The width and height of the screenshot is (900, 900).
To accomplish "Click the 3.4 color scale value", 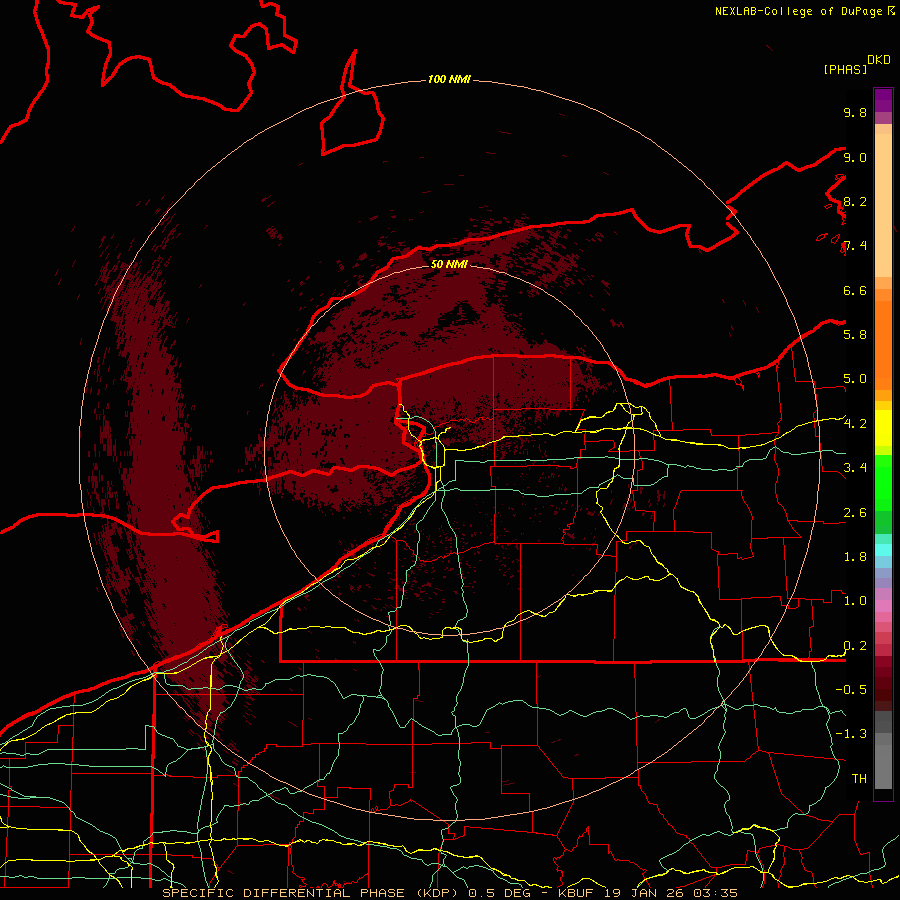I will pyautogui.click(x=855, y=468).
